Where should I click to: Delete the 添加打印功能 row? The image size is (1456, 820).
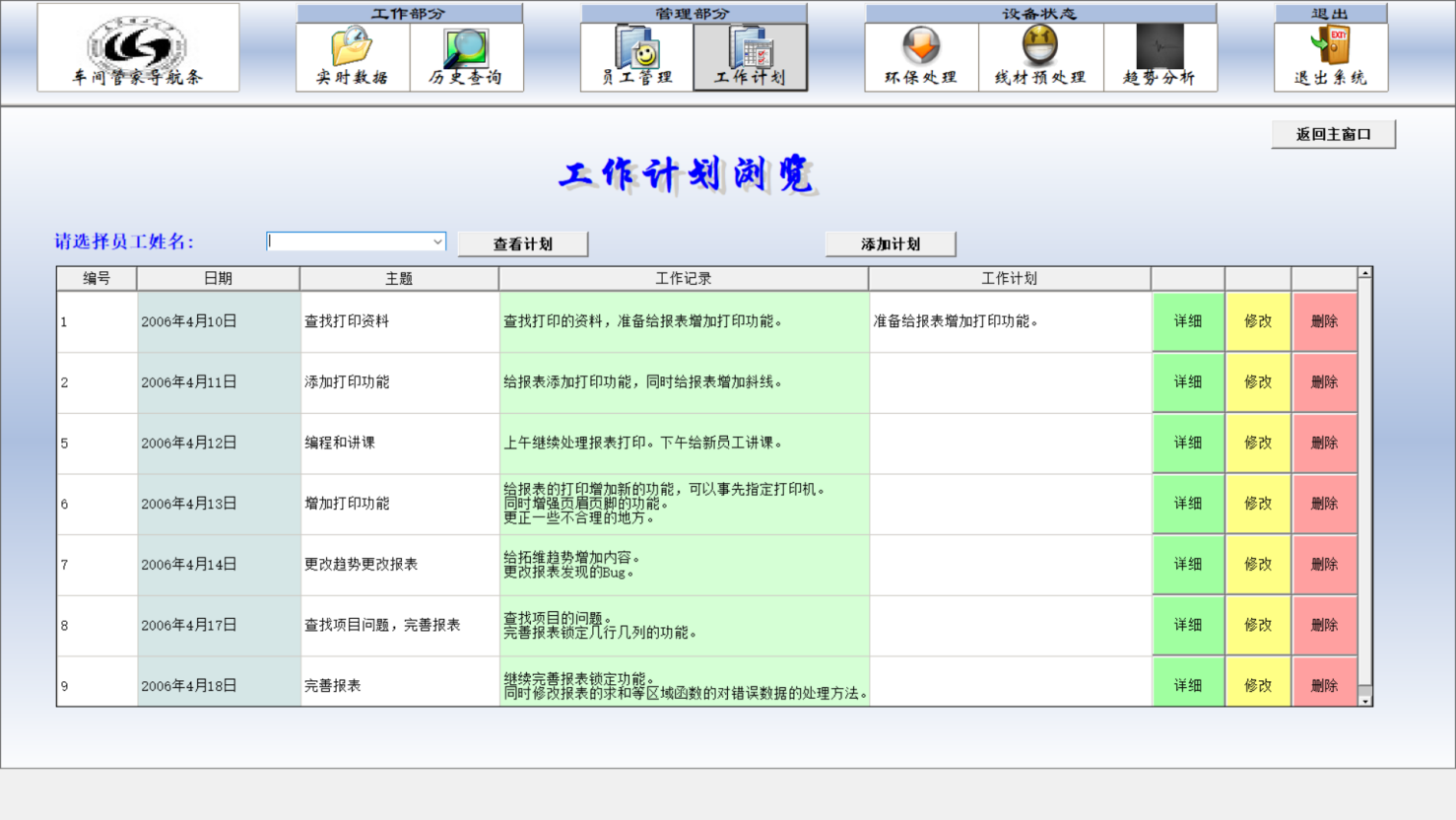point(1325,382)
